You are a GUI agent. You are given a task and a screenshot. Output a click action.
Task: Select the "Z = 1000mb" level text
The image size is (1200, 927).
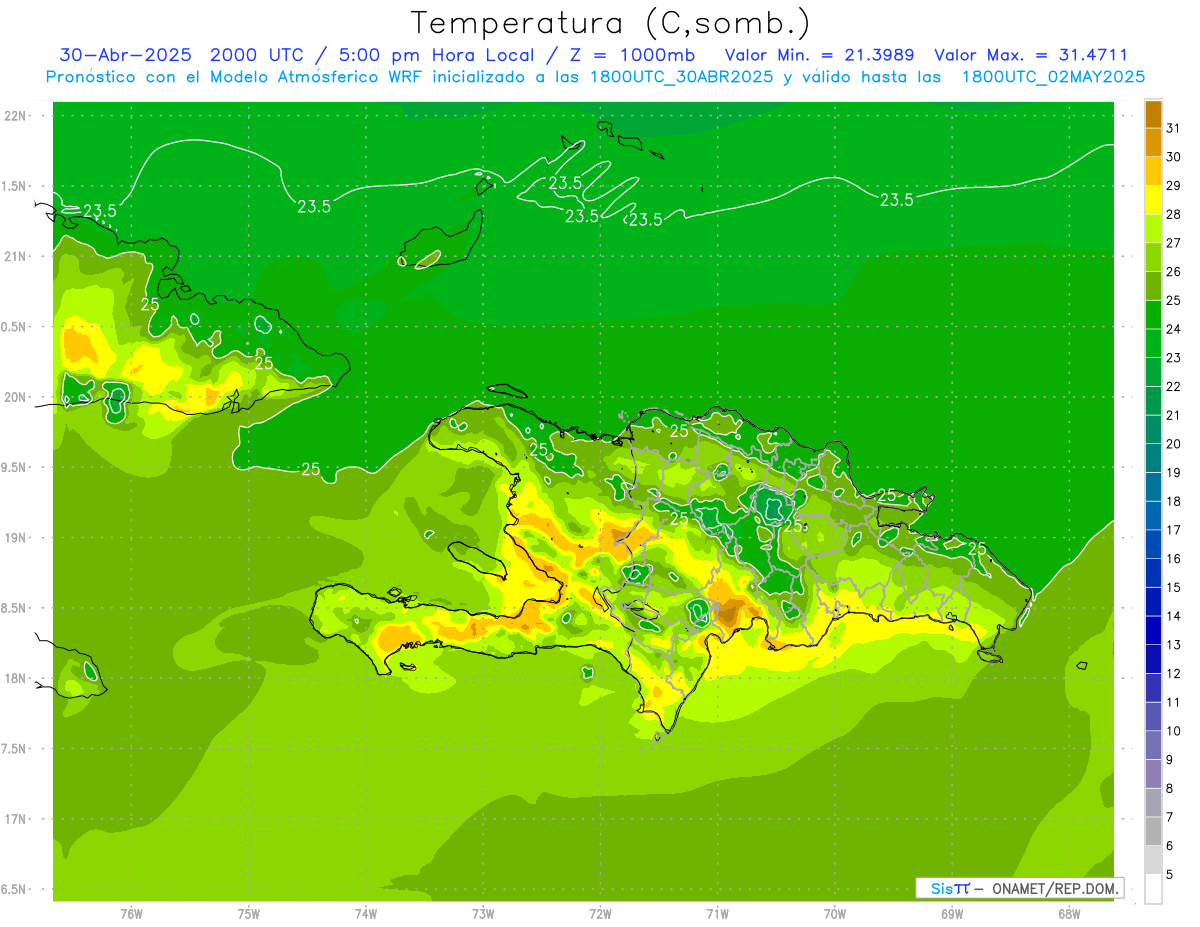632,55
